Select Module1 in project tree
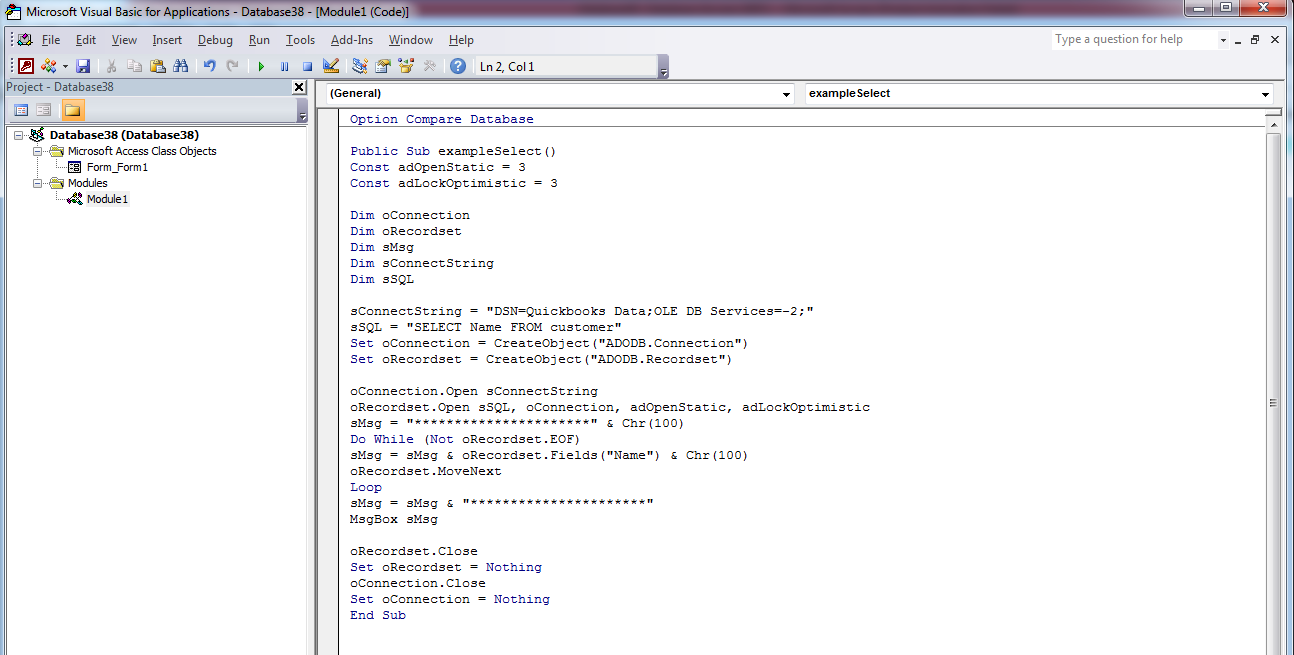The image size is (1294, 655). [107, 199]
